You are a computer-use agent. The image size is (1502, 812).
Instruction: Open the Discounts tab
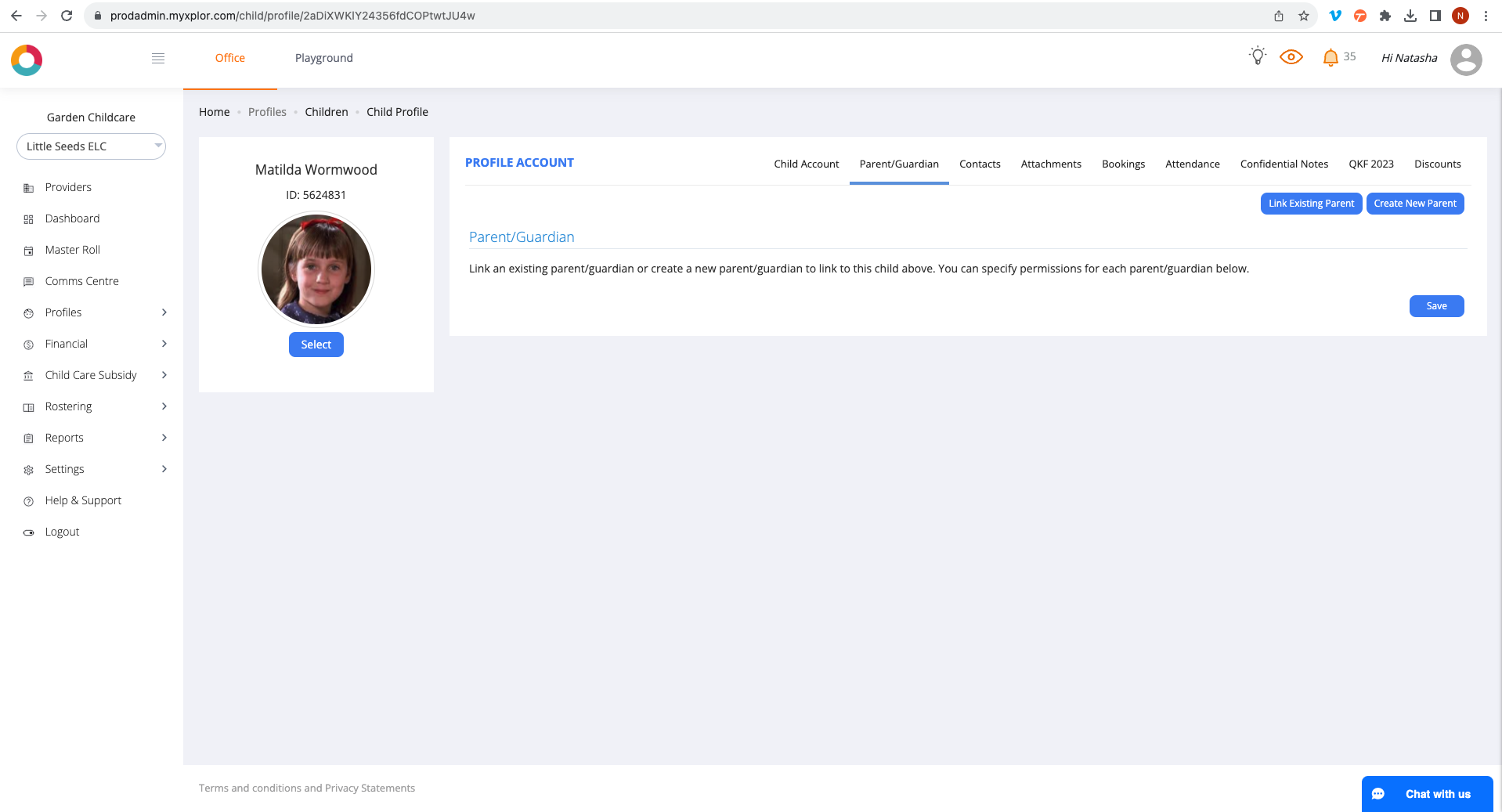point(1437,164)
